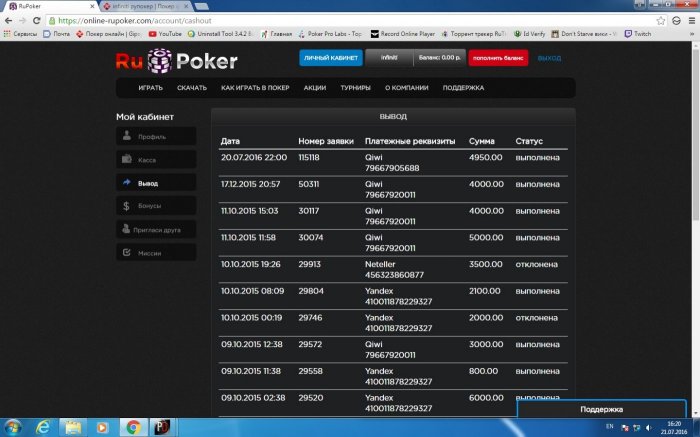The height and width of the screenshot is (437, 700).
Task: Open Почта bookmark
Action: pyautogui.click(x=56, y=33)
